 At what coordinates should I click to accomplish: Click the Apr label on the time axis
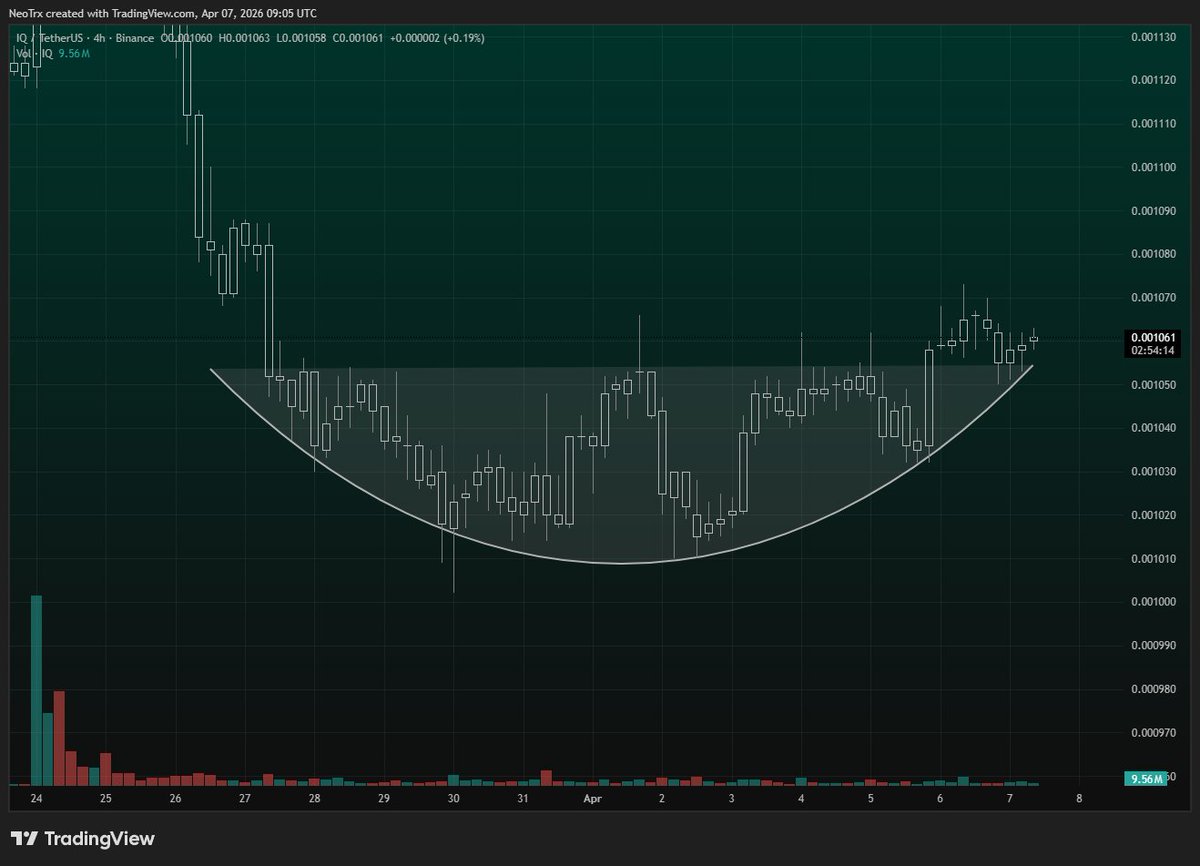pyautogui.click(x=592, y=799)
